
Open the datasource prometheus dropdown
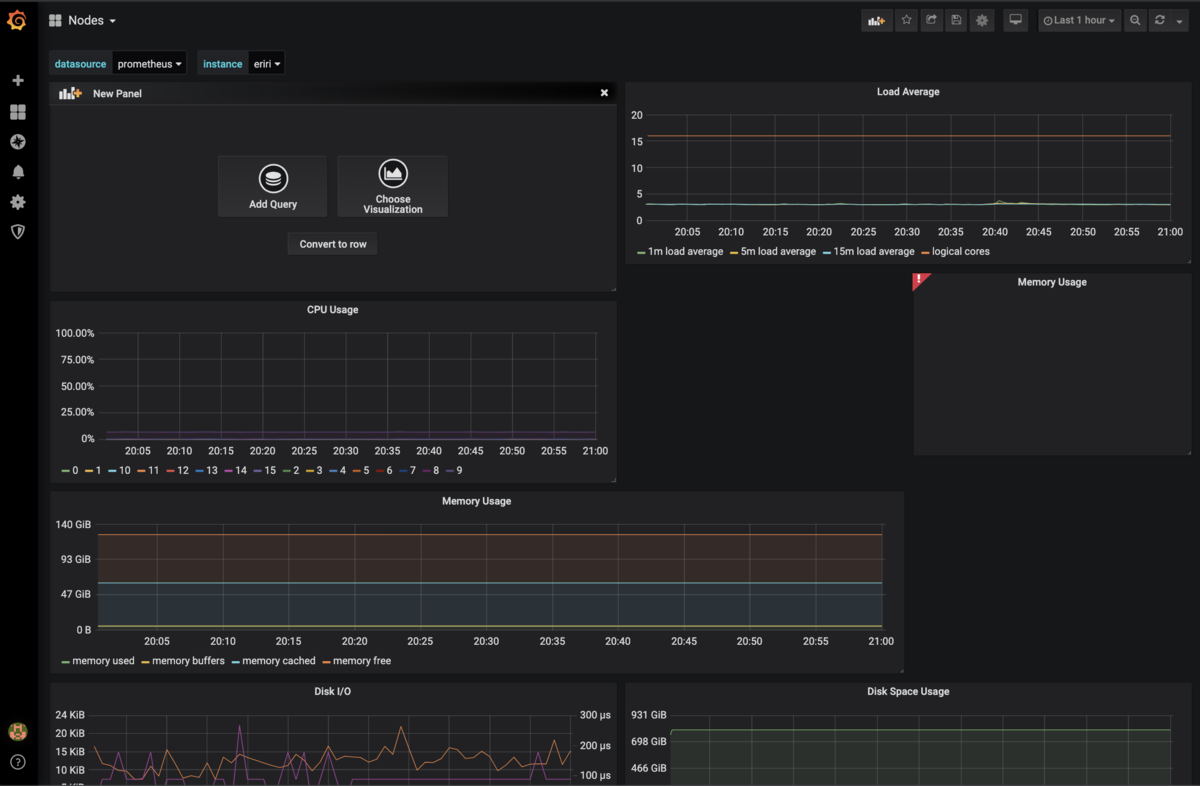(x=150, y=64)
